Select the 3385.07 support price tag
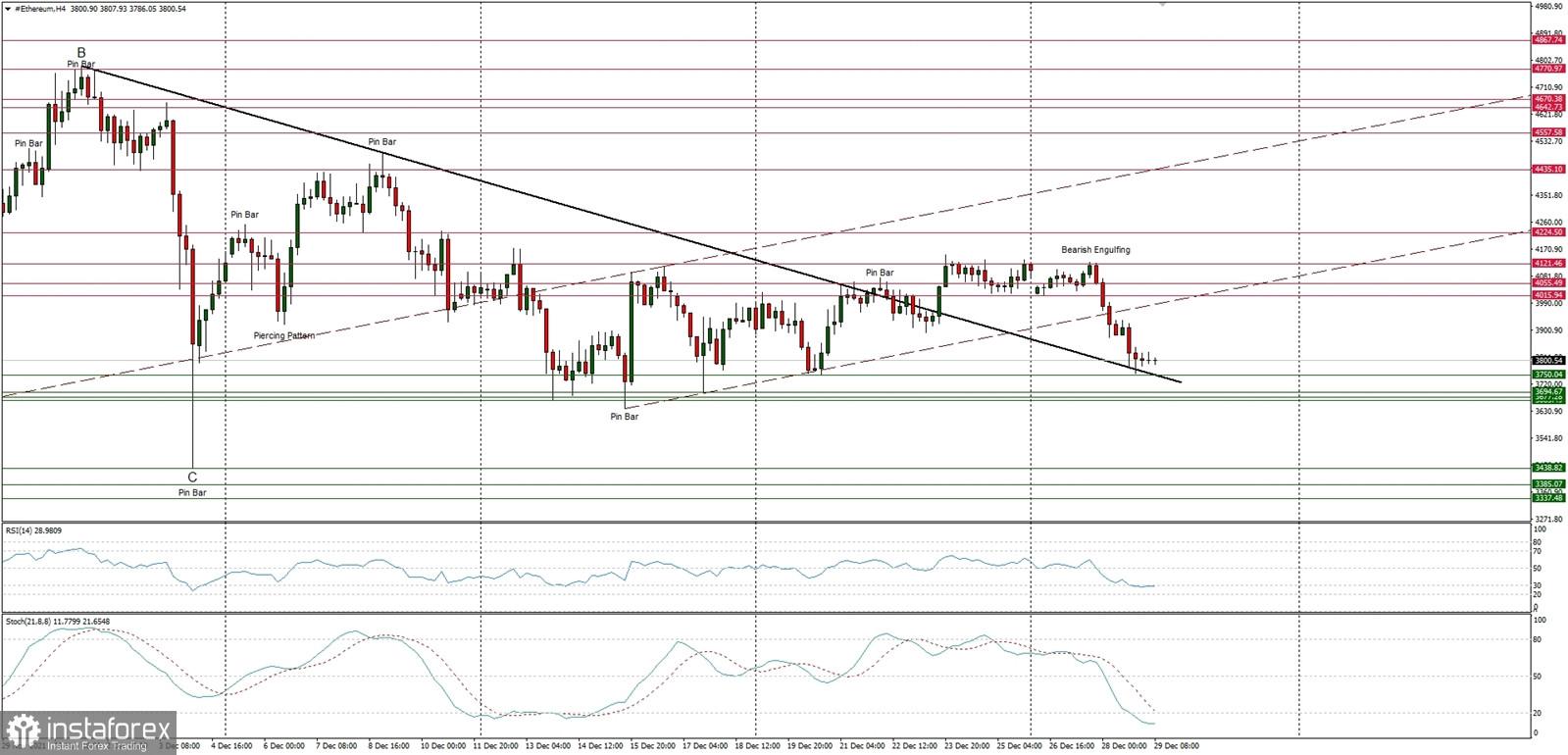 coord(1548,484)
